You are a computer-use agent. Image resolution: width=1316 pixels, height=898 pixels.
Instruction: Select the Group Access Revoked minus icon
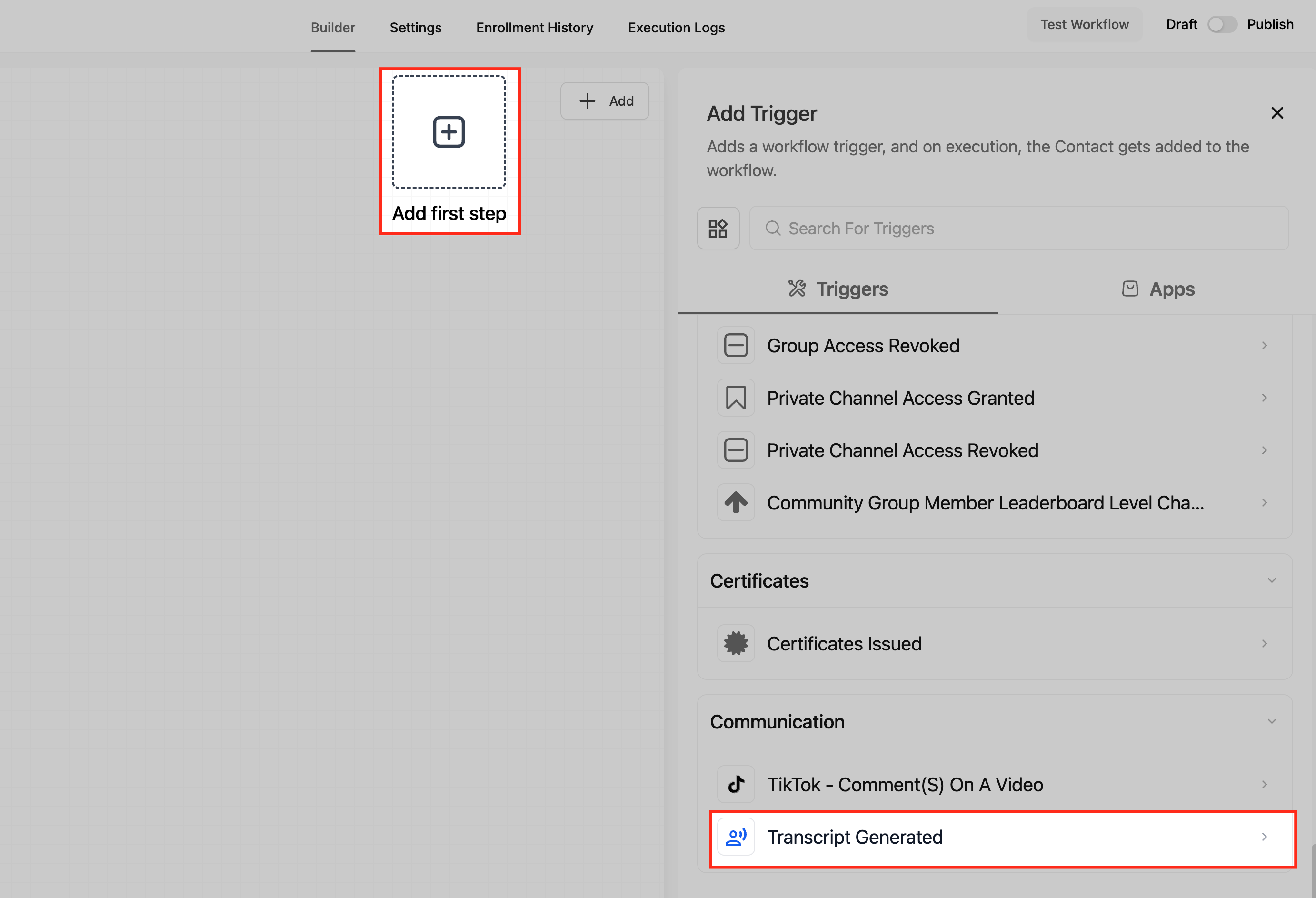(736, 345)
